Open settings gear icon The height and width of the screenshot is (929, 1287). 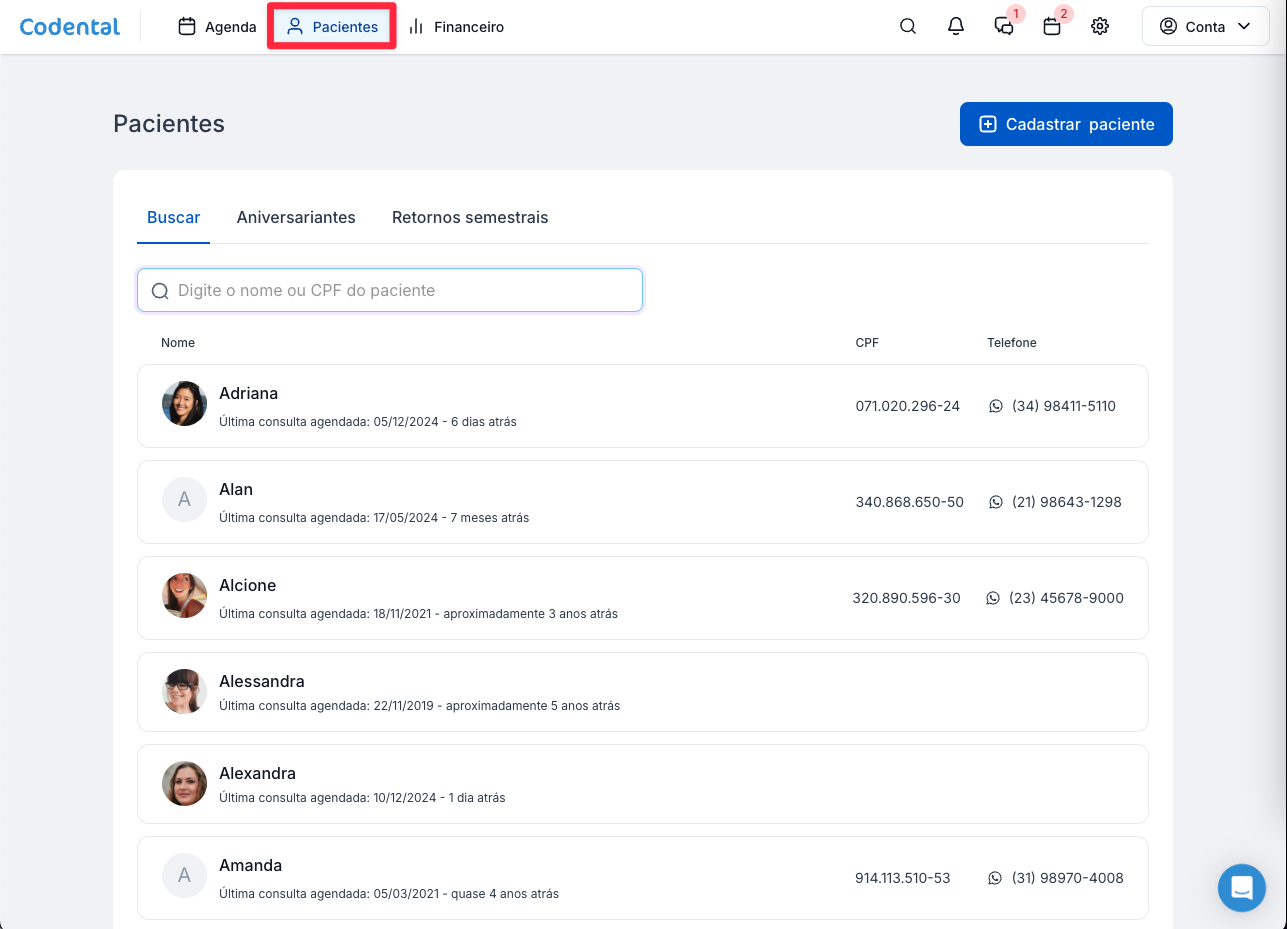coord(1100,27)
